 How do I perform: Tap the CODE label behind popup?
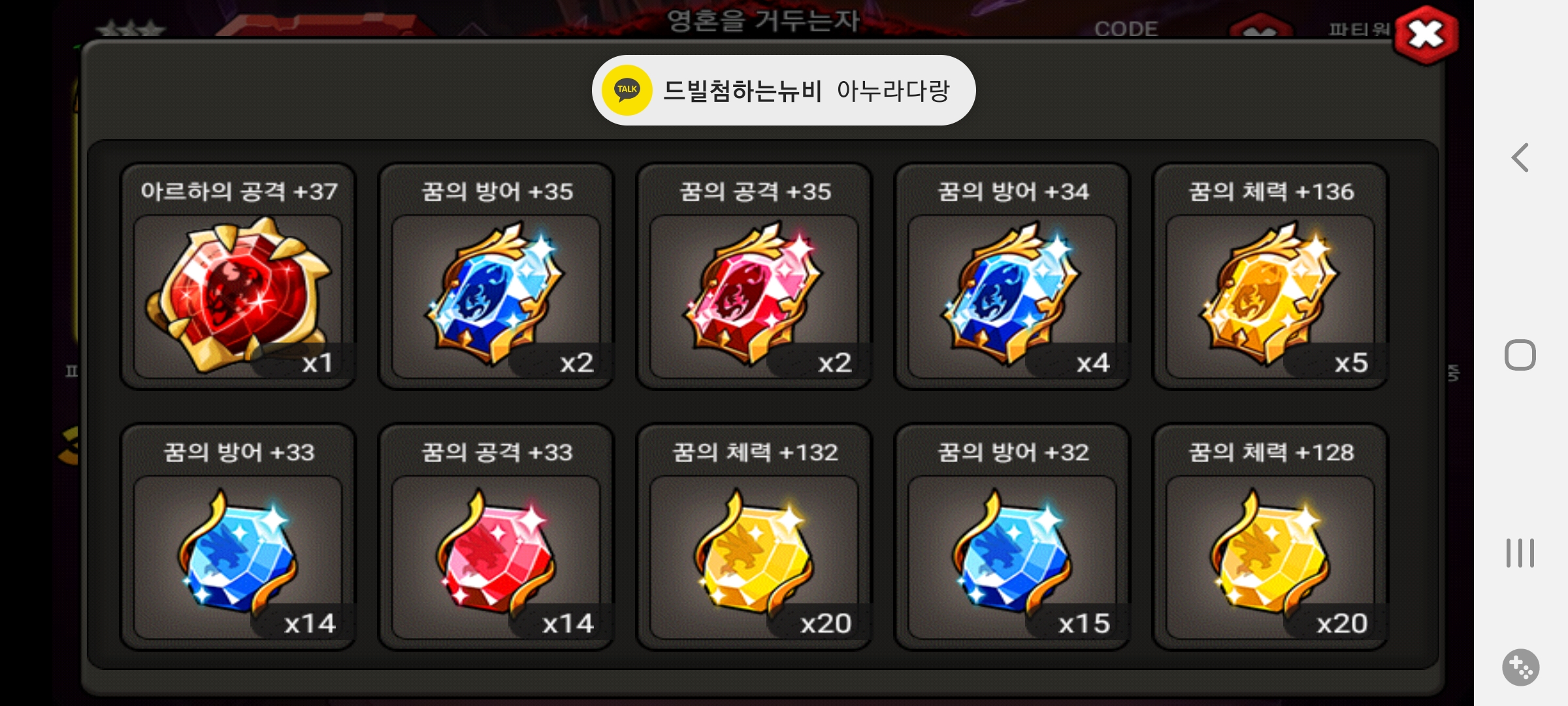click(1126, 29)
